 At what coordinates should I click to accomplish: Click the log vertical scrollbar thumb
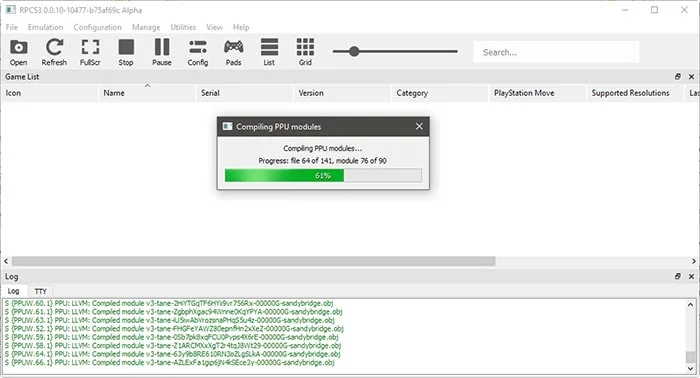(x=691, y=357)
